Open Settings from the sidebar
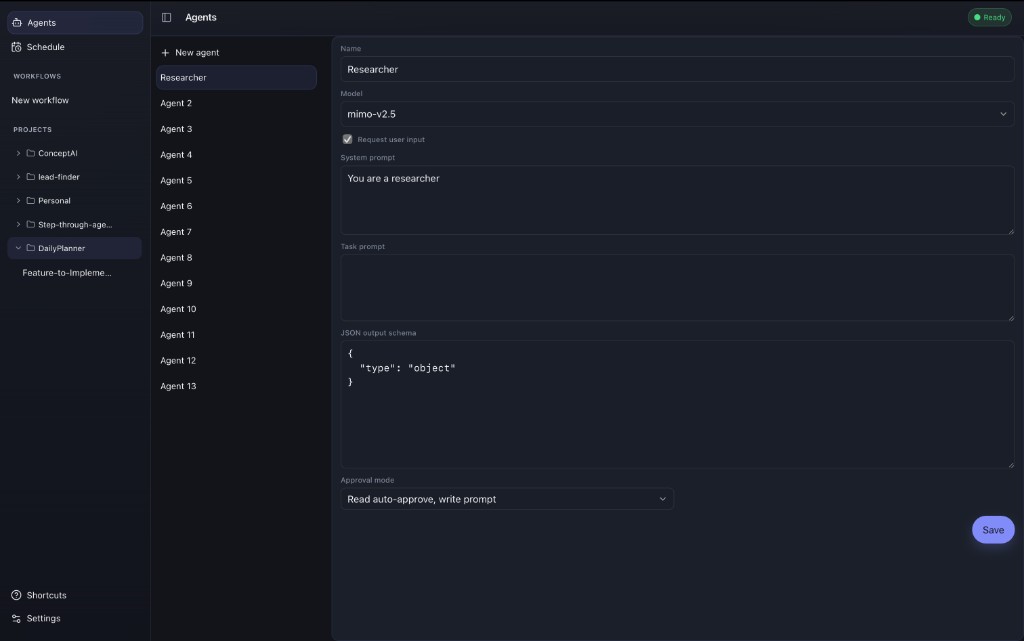 point(37,619)
